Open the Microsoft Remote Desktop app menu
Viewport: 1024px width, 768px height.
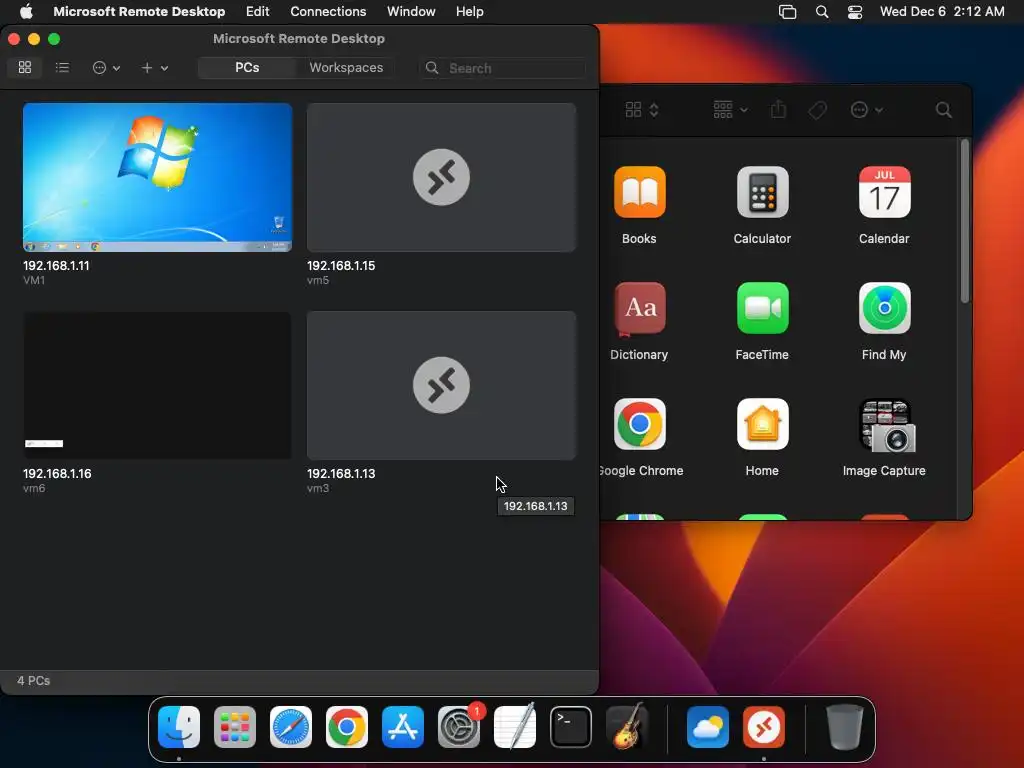tap(139, 11)
